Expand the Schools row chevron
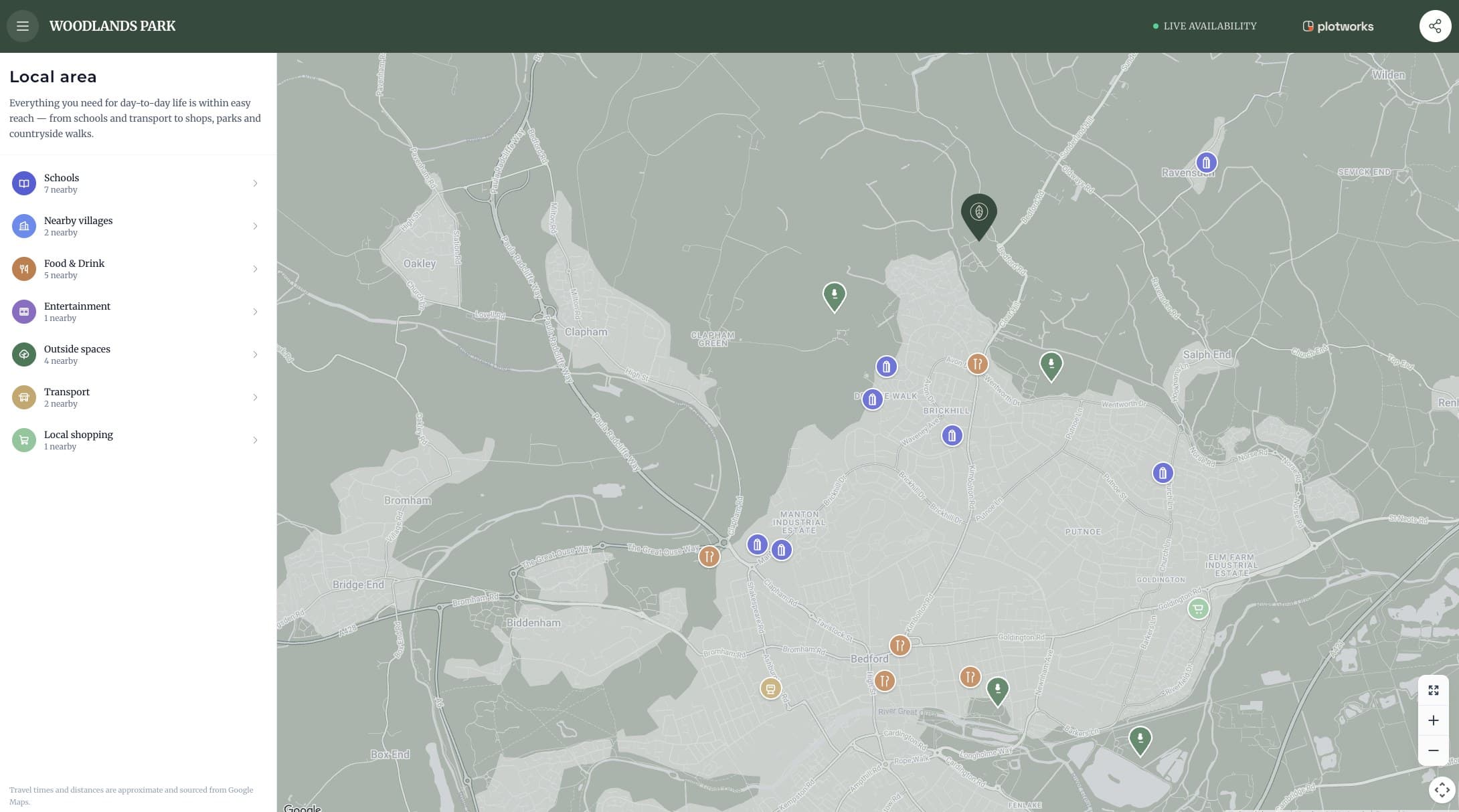The height and width of the screenshot is (812, 1459). click(x=255, y=183)
